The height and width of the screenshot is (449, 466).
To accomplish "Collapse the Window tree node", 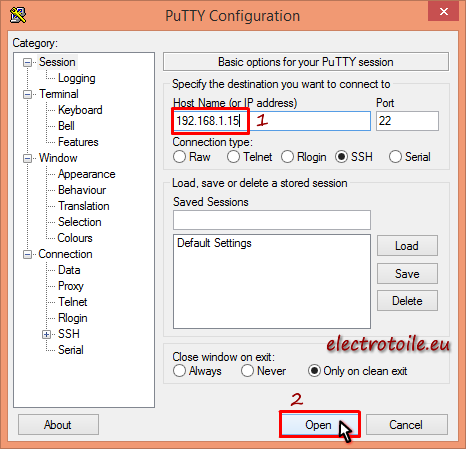I will tap(27, 158).
